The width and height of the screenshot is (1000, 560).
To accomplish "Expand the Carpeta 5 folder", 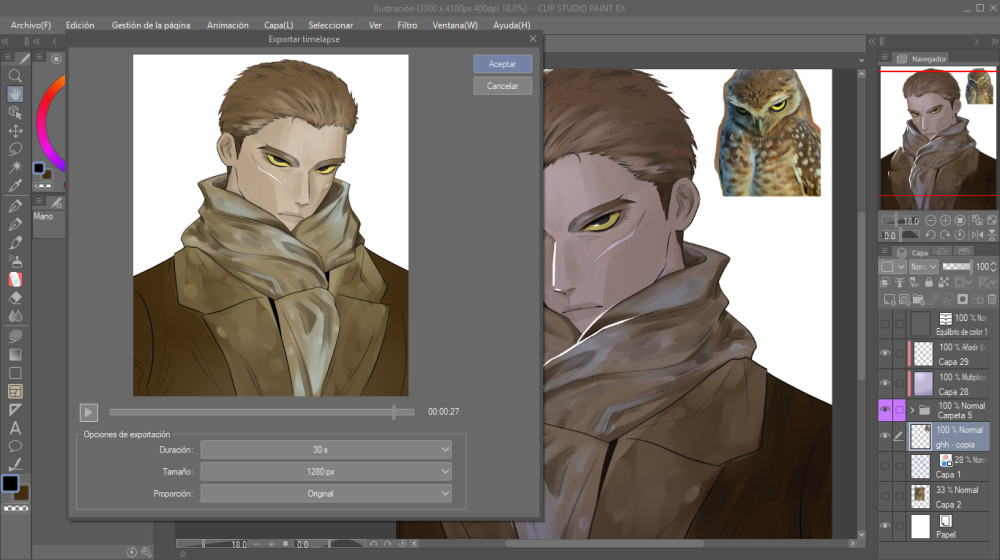I will [x=913, y=410].
